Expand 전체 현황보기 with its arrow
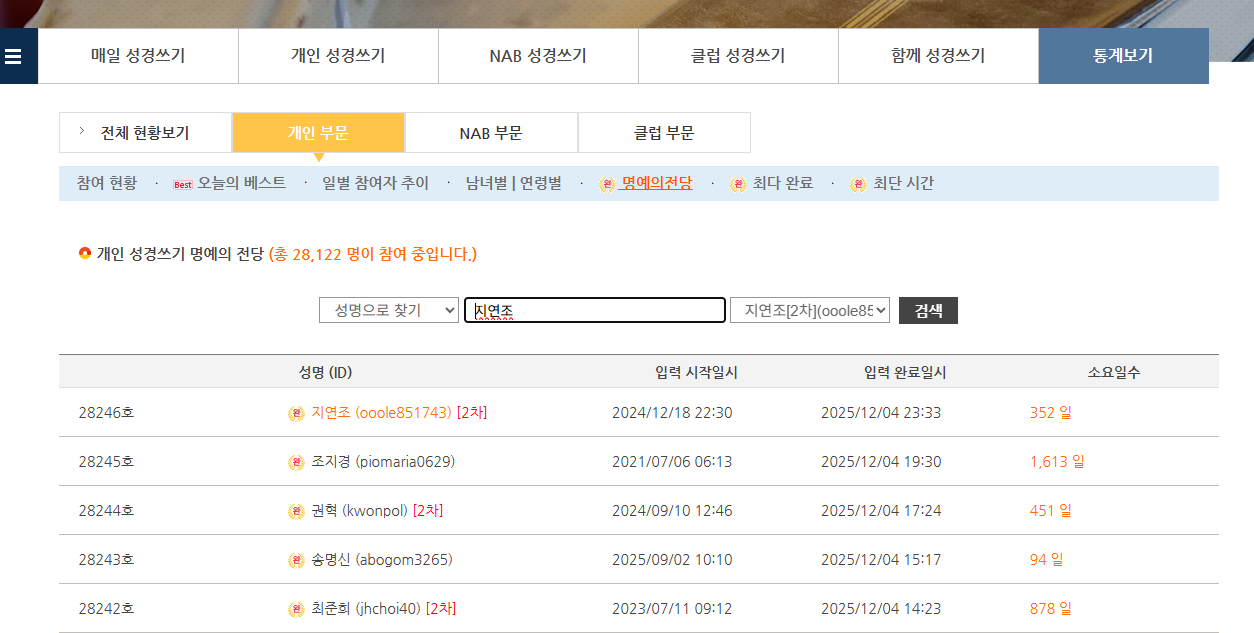 point(82,132)
